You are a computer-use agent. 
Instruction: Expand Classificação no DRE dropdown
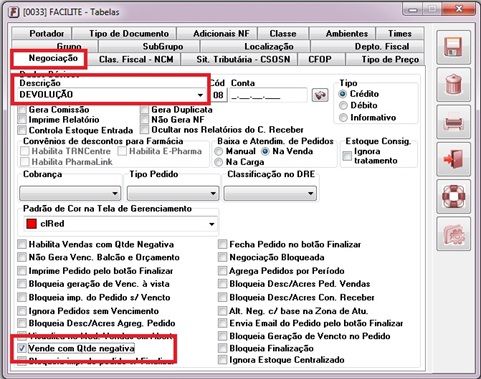pyautogui.click(x=270, y=193)
